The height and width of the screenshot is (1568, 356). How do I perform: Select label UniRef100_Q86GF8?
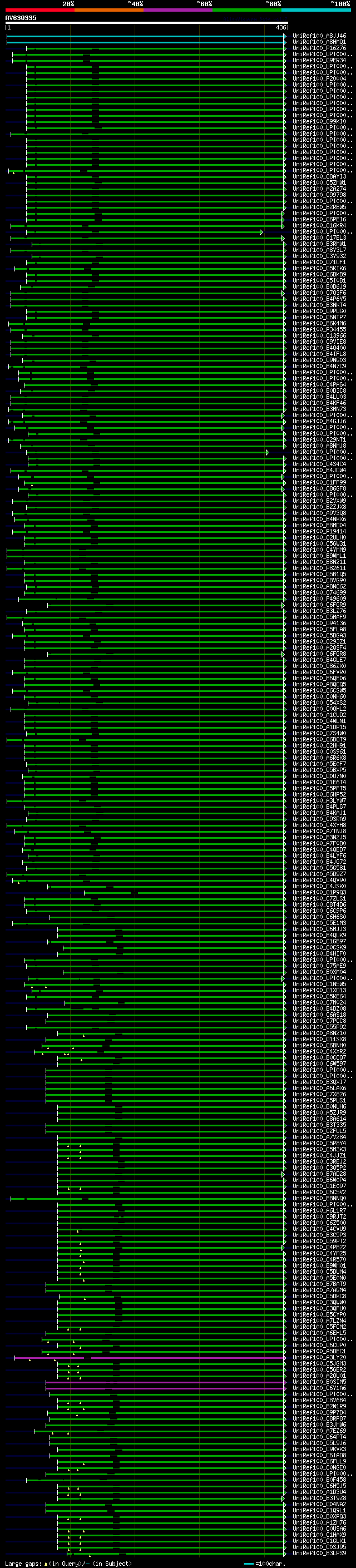pos(319,489)
